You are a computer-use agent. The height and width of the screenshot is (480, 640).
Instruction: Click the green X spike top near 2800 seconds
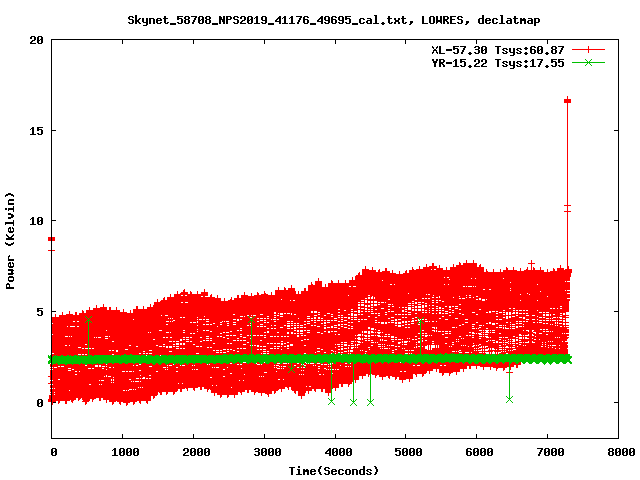(251, 320)
